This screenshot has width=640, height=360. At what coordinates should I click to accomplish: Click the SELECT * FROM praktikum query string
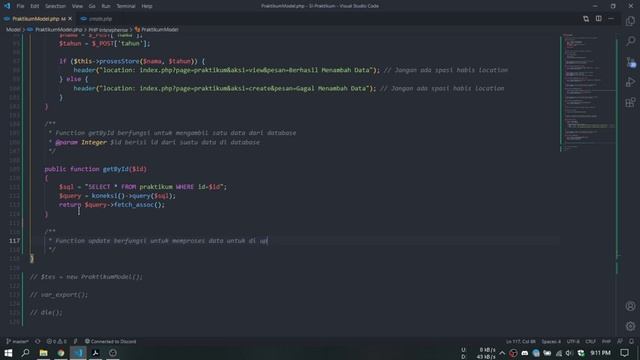tap(155, 187)
